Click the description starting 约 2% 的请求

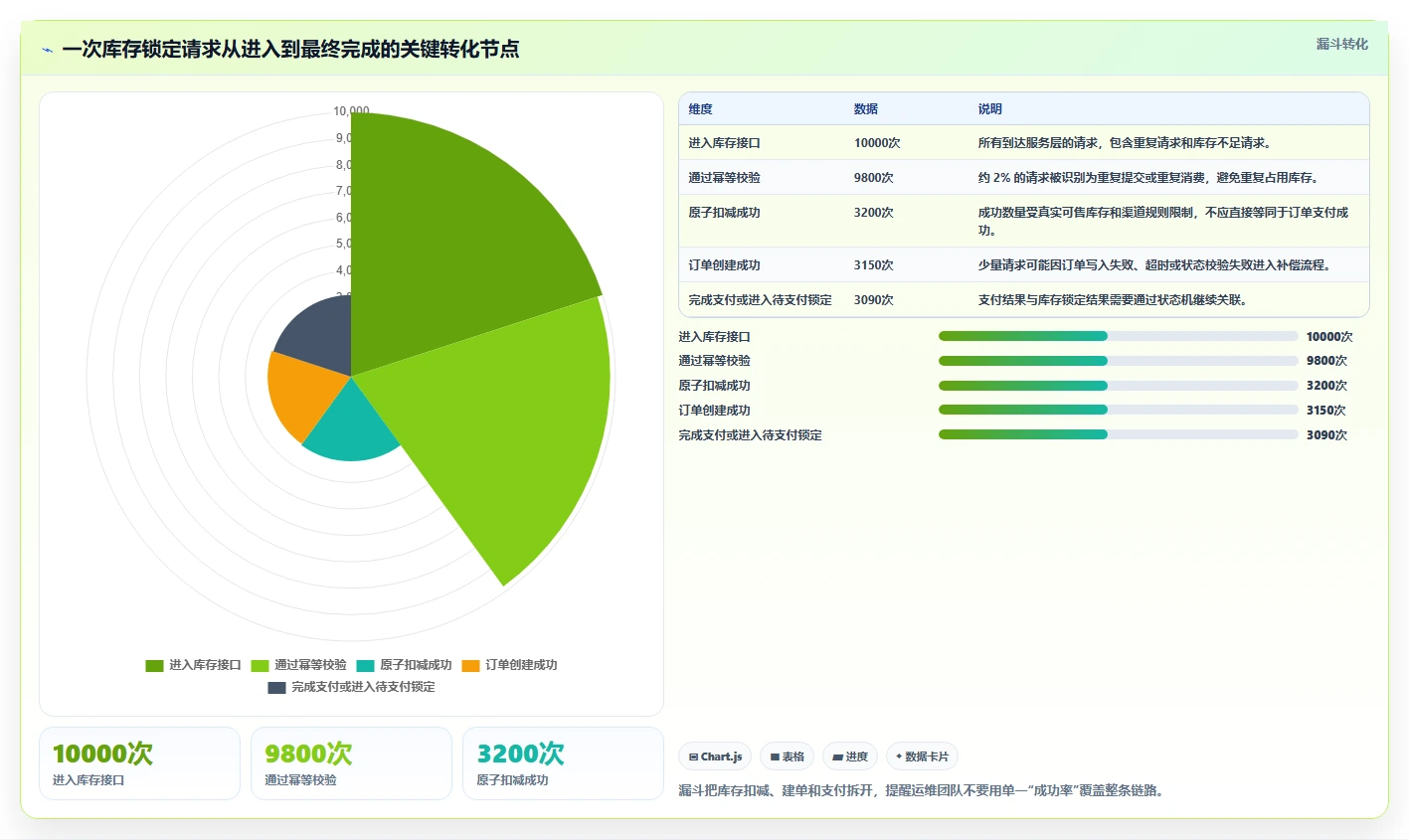tap(1148, 178)
